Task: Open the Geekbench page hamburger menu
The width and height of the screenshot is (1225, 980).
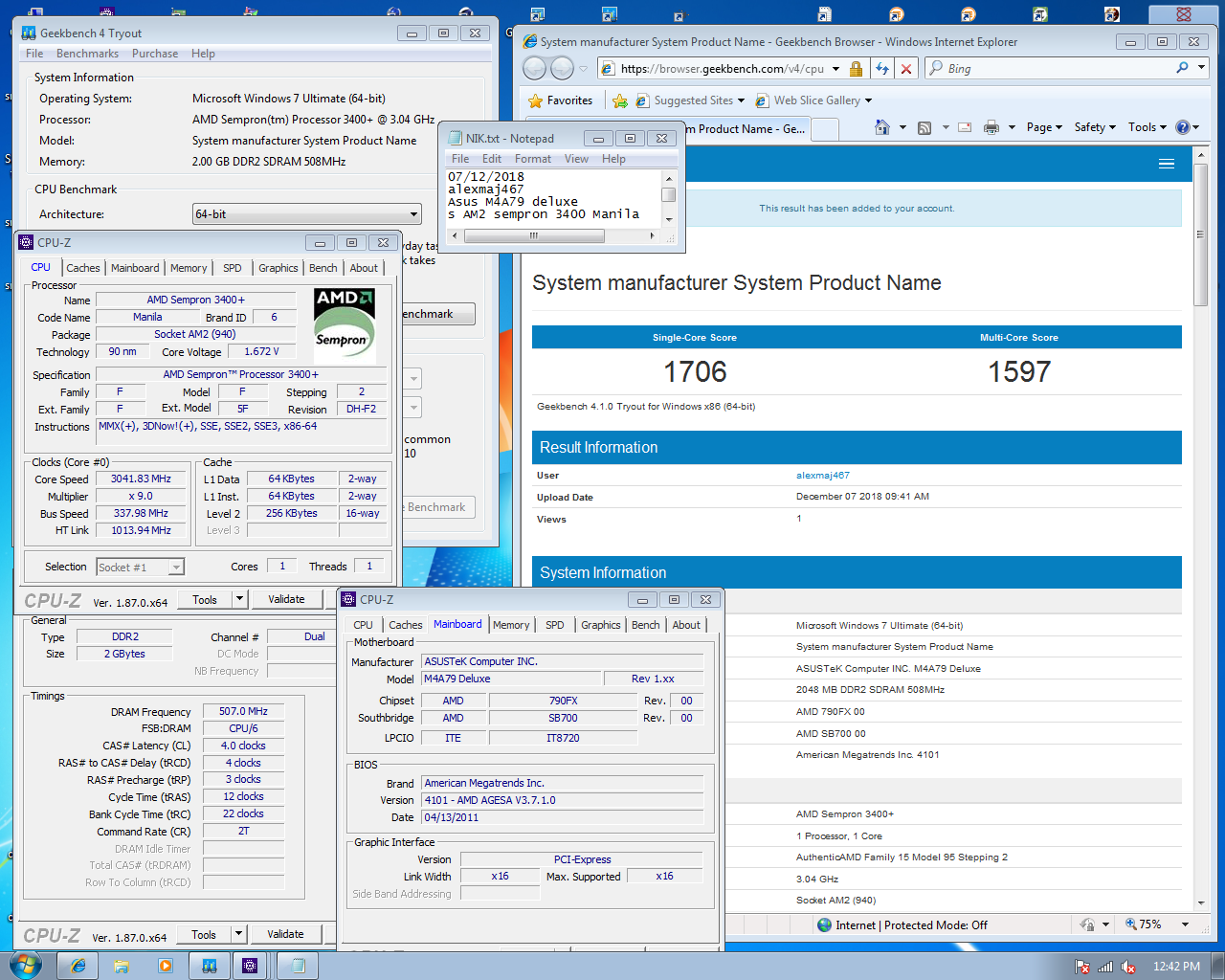Action: [x=1167, y=164]
